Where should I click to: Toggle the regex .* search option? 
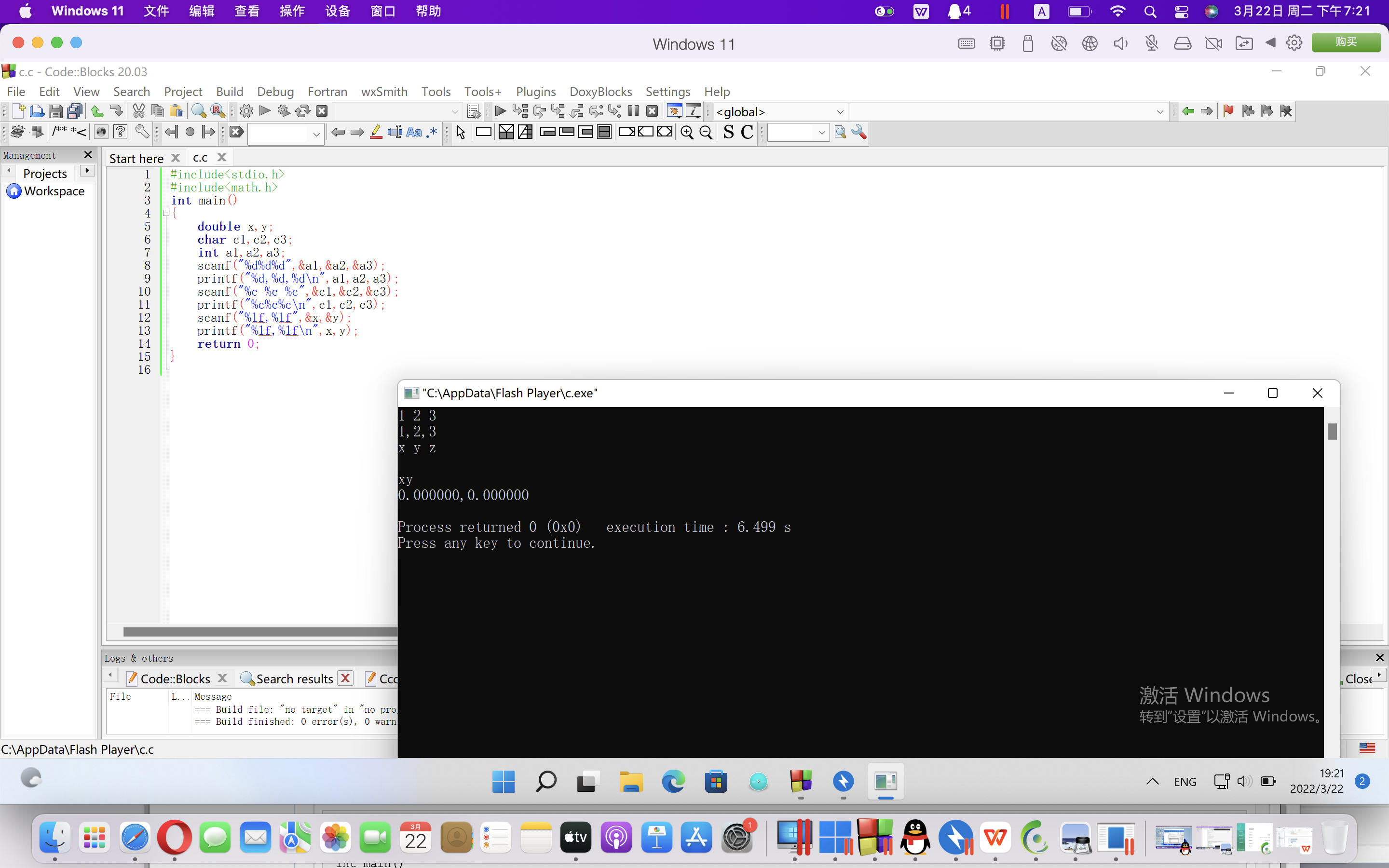(433, 133)
